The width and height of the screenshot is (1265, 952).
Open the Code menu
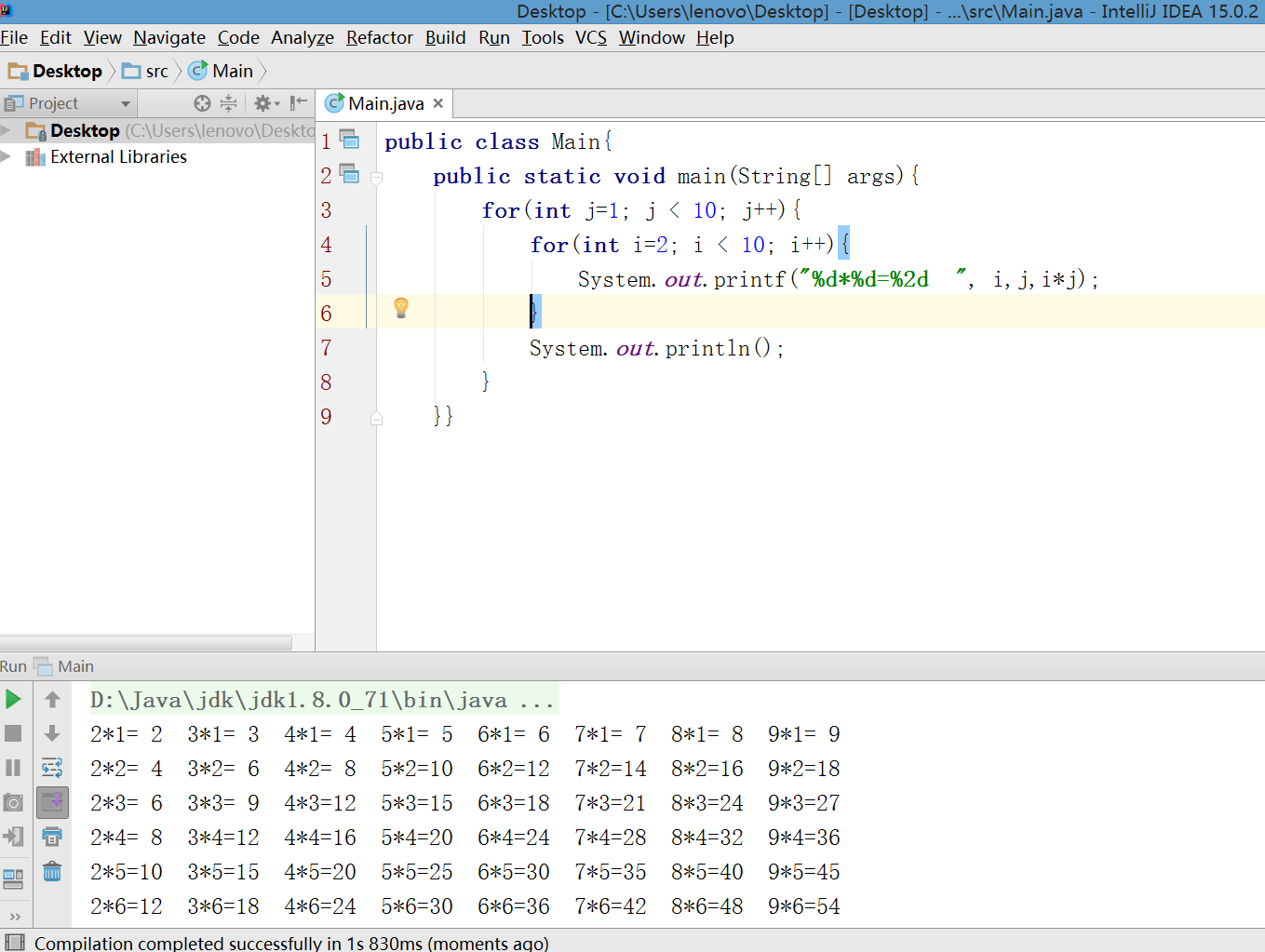(238, 37)
